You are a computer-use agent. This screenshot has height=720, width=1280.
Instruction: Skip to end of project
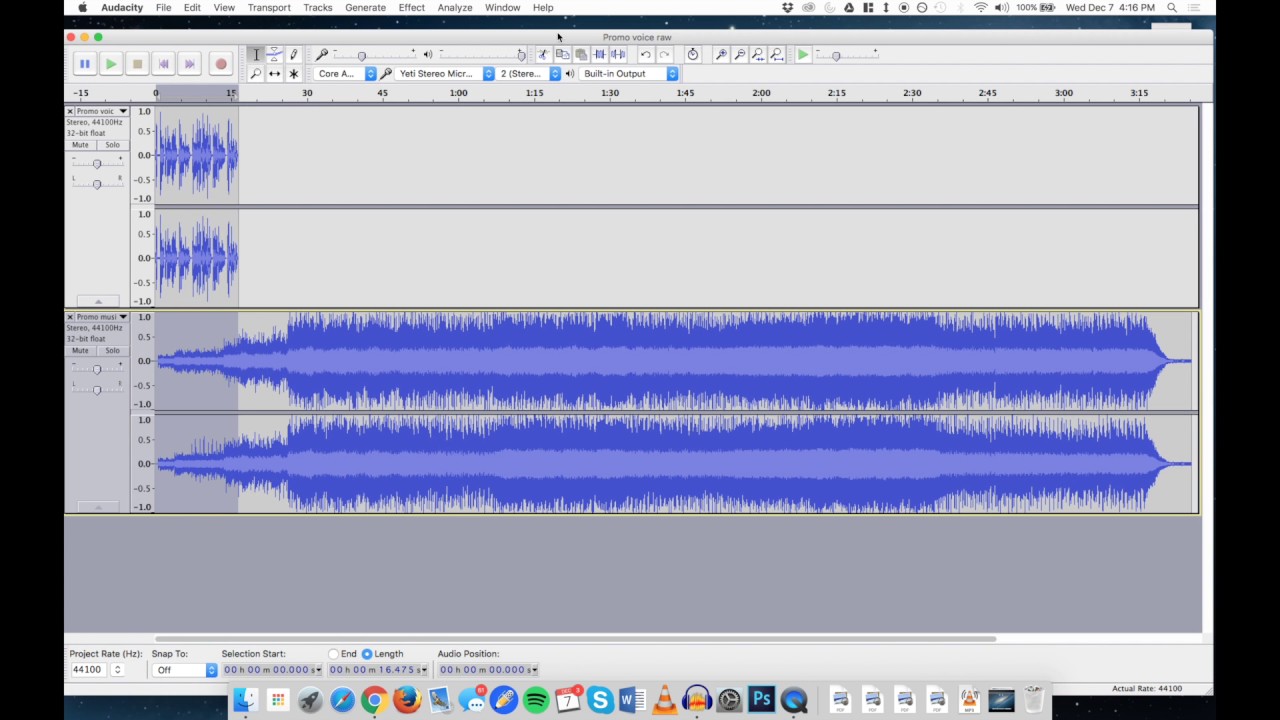[190, 64]
